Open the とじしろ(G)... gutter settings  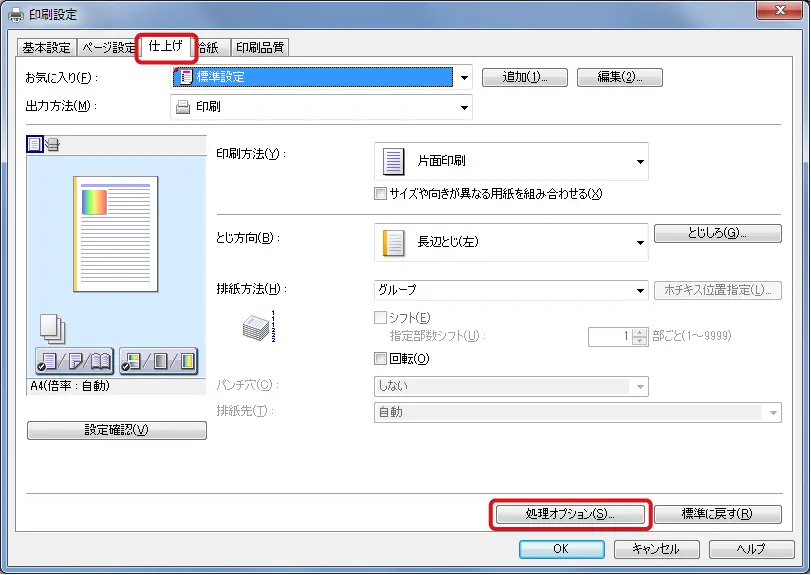tap(718, 233)
